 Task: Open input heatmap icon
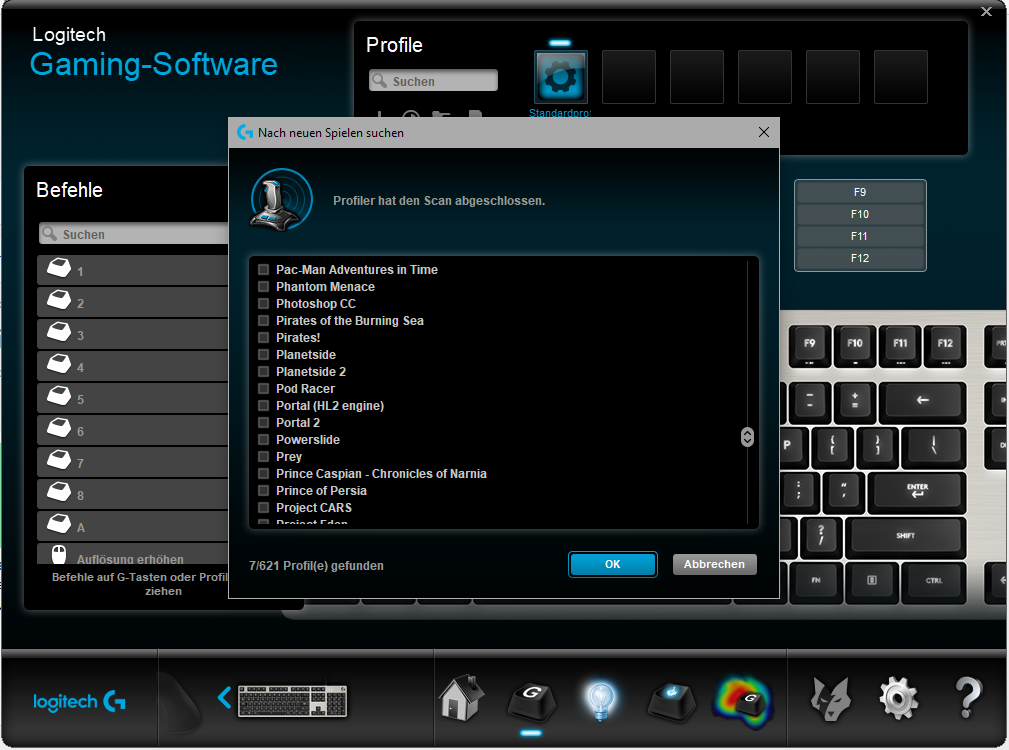point(743,701)
